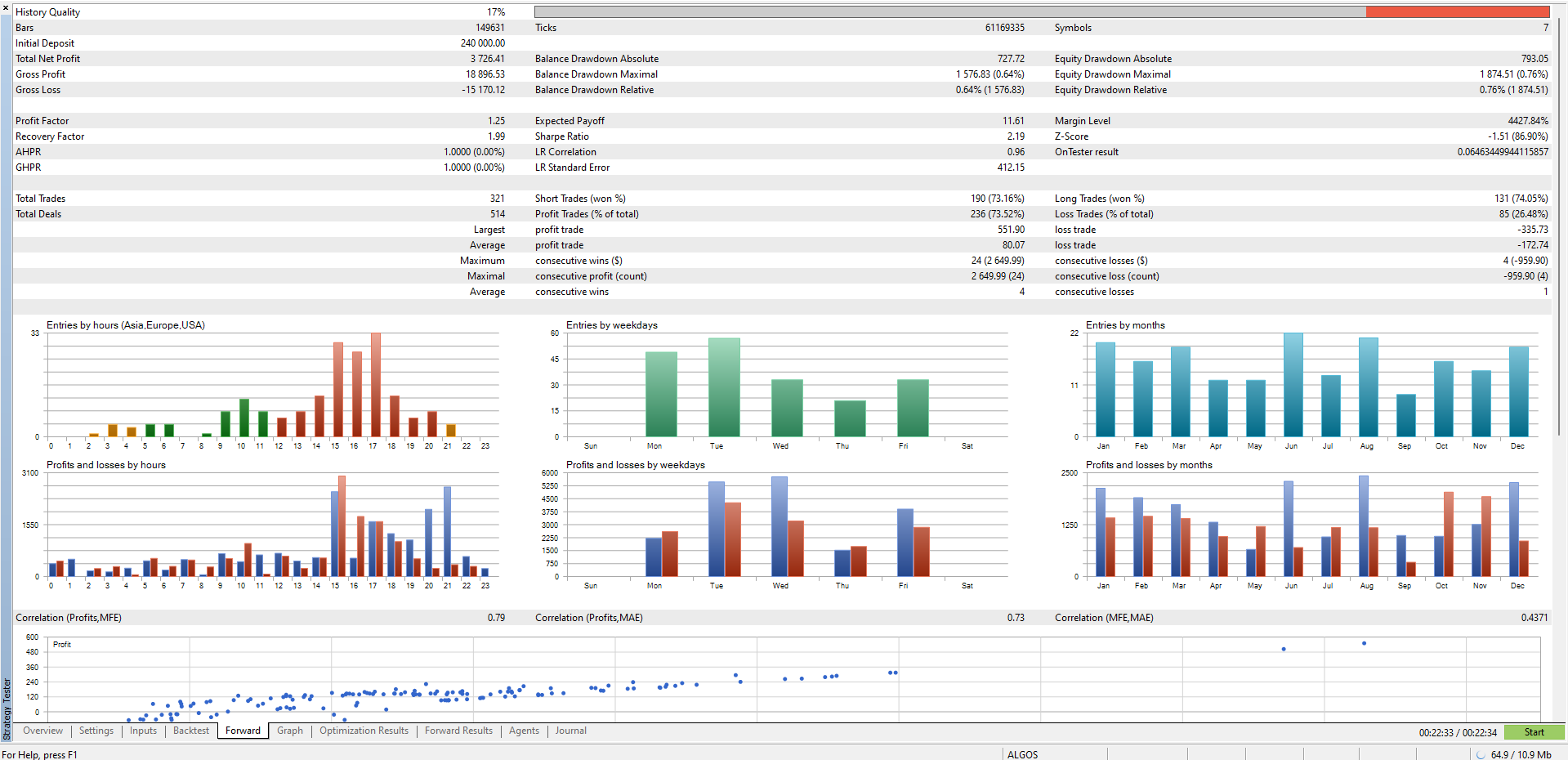The height and width of the screenshot is (760, 1568).
Task: Click Equity Drawdown Absolute value 793.05
Action: click(1534, 59)
